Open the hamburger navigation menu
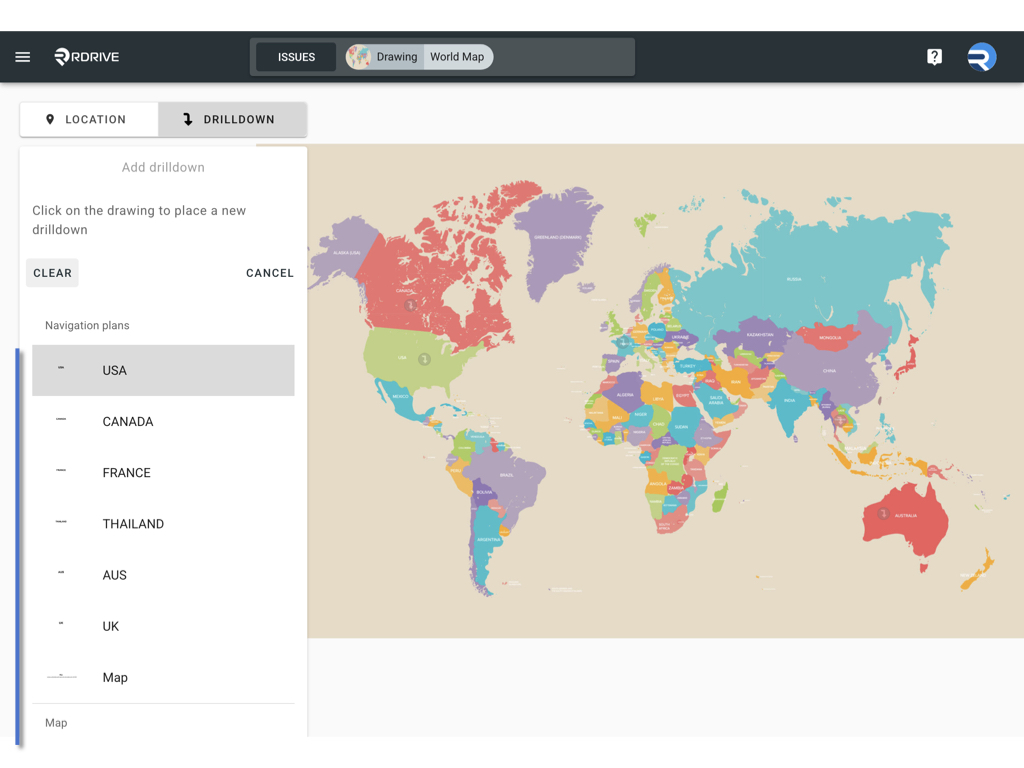The width and height of the screenshot is (1024, 768). pyautogui.click(x=22, y=57)
